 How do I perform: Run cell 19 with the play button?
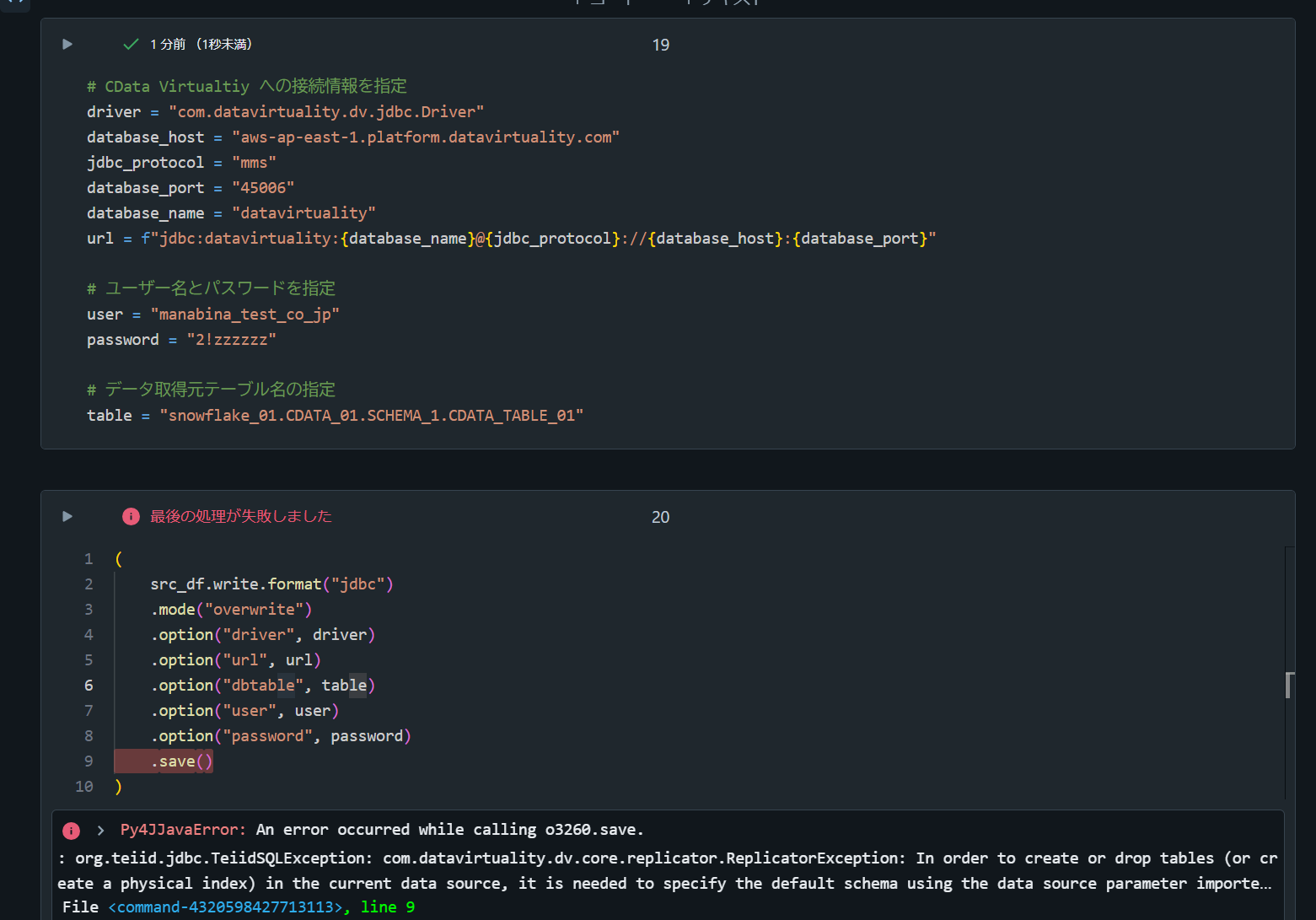point(67,44)
